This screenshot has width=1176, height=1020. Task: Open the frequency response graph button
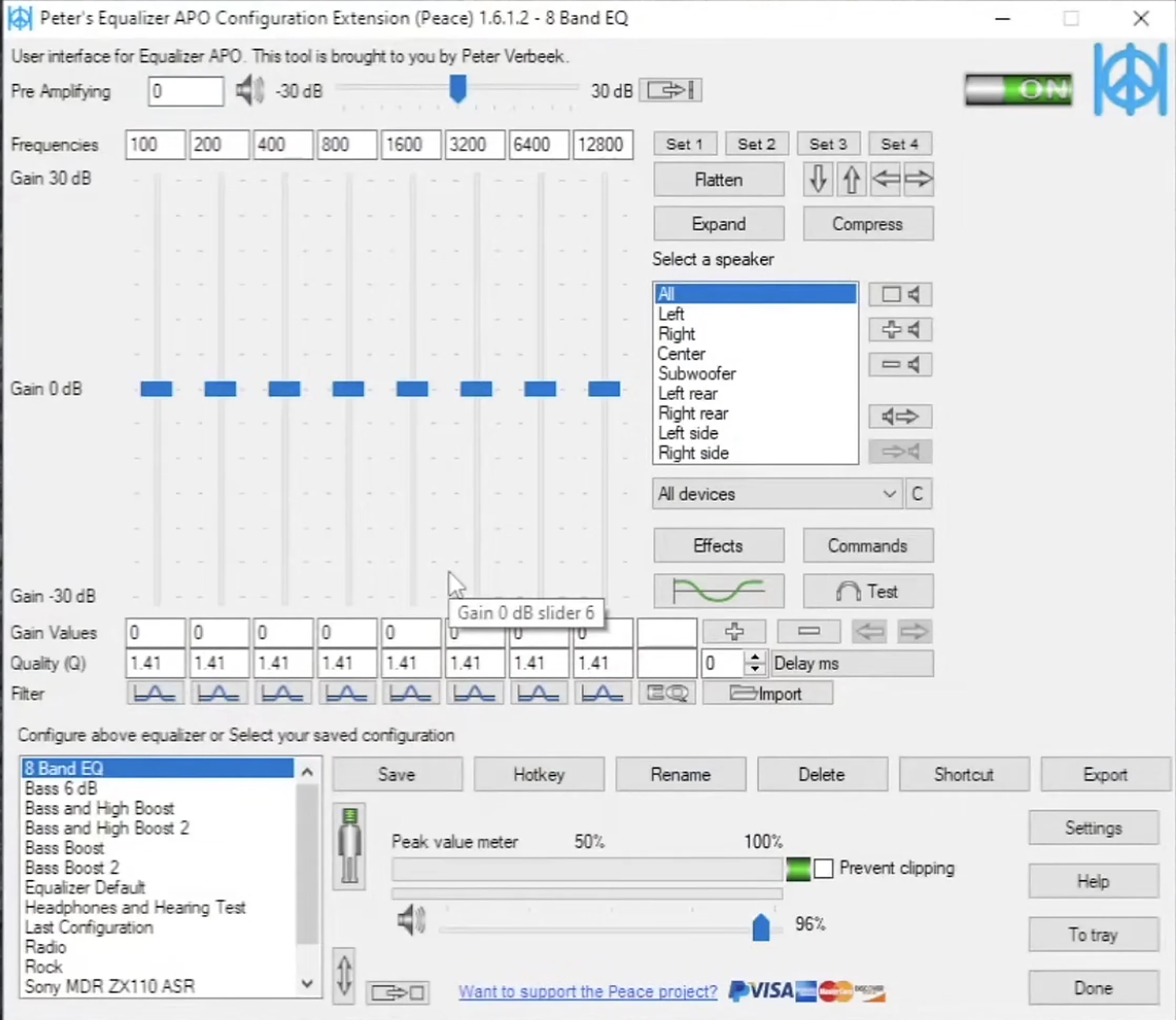[719, 591]
